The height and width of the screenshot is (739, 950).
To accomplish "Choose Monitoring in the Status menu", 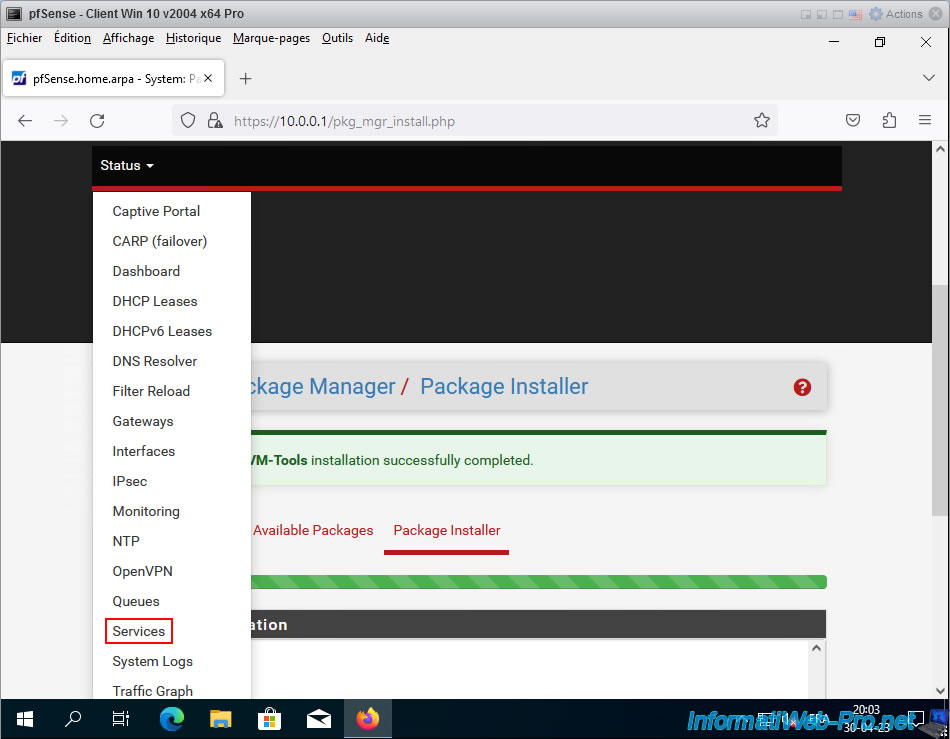I will (146, 511).
